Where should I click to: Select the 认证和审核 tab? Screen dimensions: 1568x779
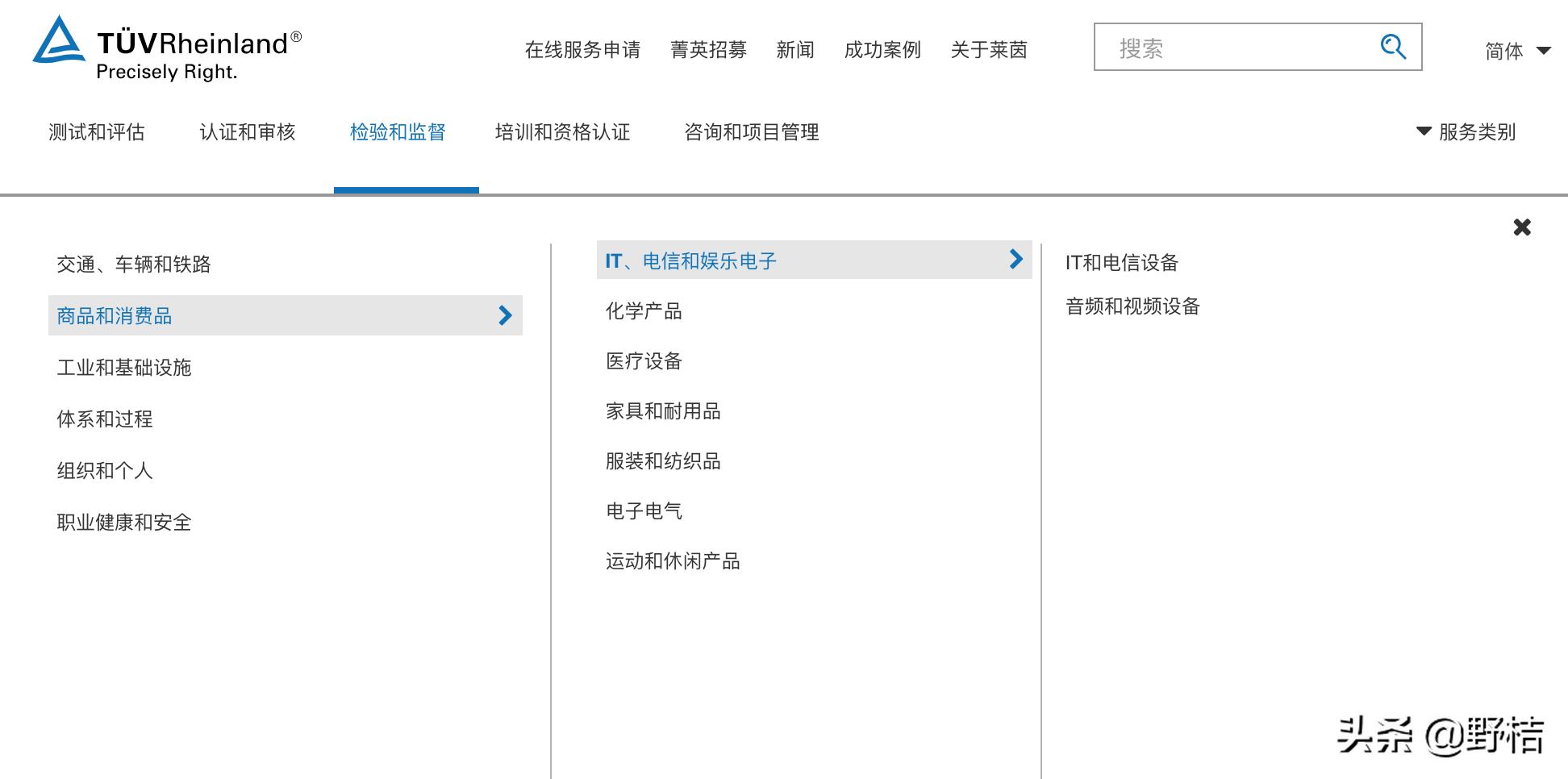tap(247, 131)
